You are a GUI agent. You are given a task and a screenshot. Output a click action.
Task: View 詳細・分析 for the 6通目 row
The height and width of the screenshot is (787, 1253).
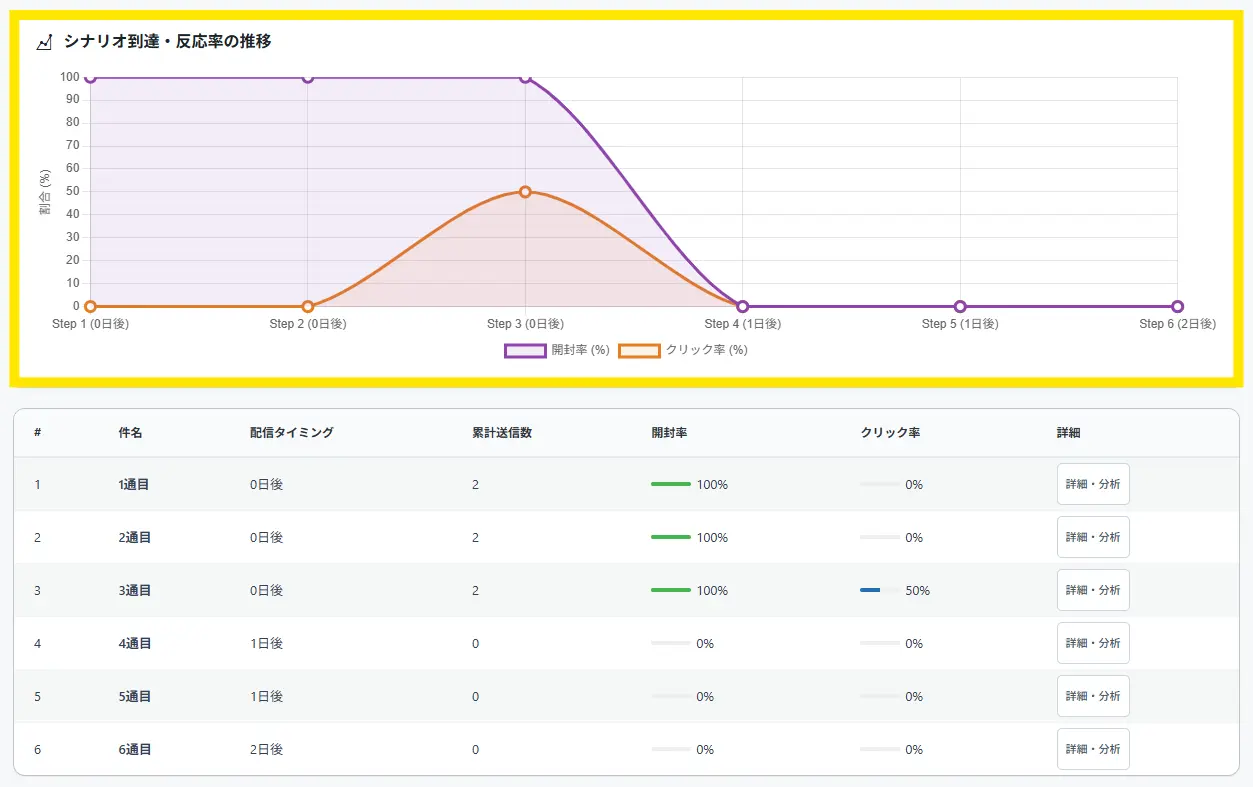[1093, 749]
